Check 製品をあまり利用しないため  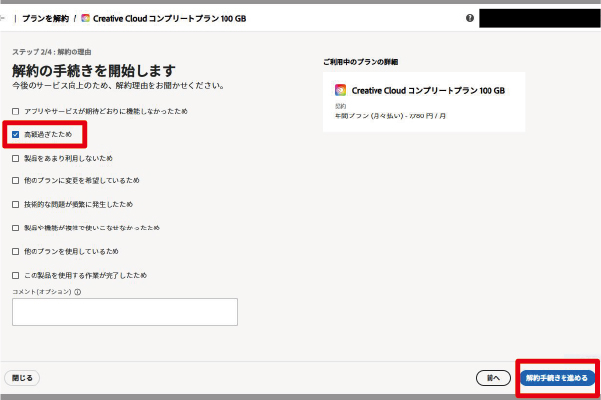[15, 159]
